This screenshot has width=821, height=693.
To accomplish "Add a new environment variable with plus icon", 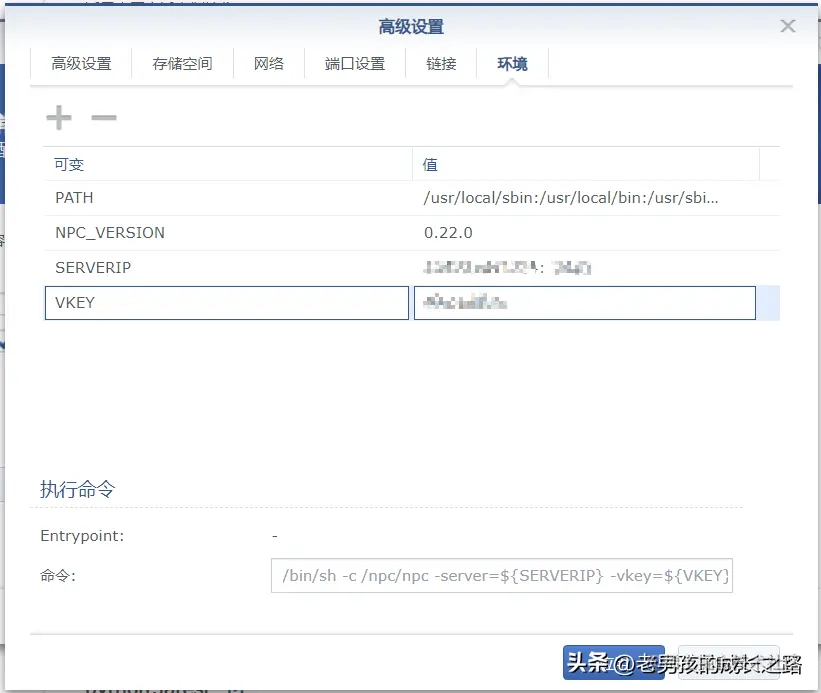I will point(58,117).
